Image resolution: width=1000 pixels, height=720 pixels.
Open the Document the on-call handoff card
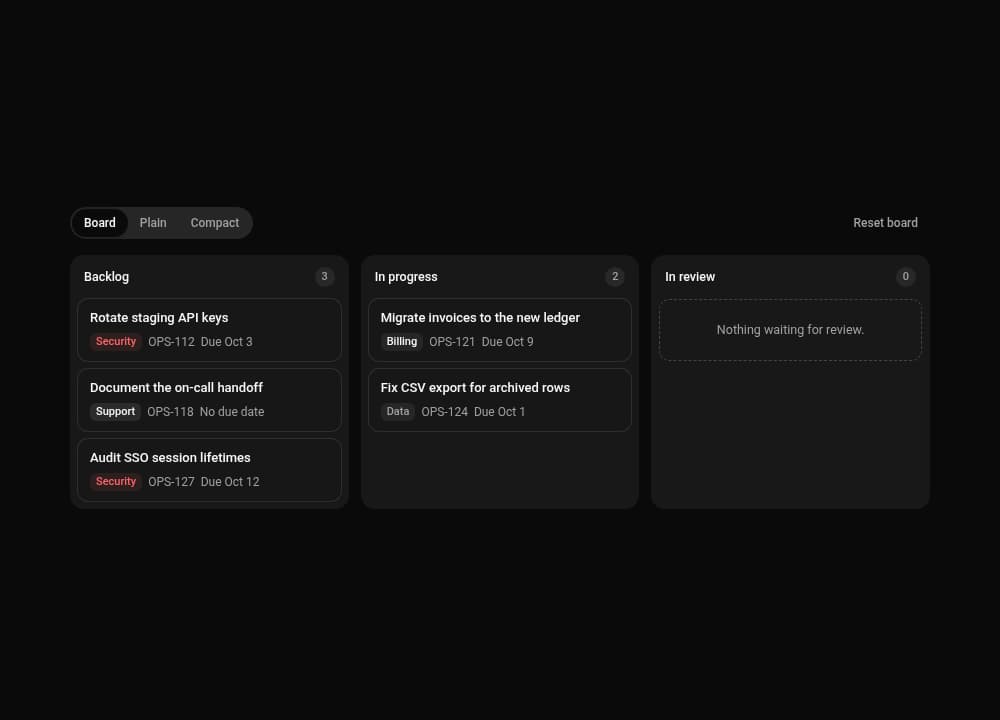coord(209,400)
